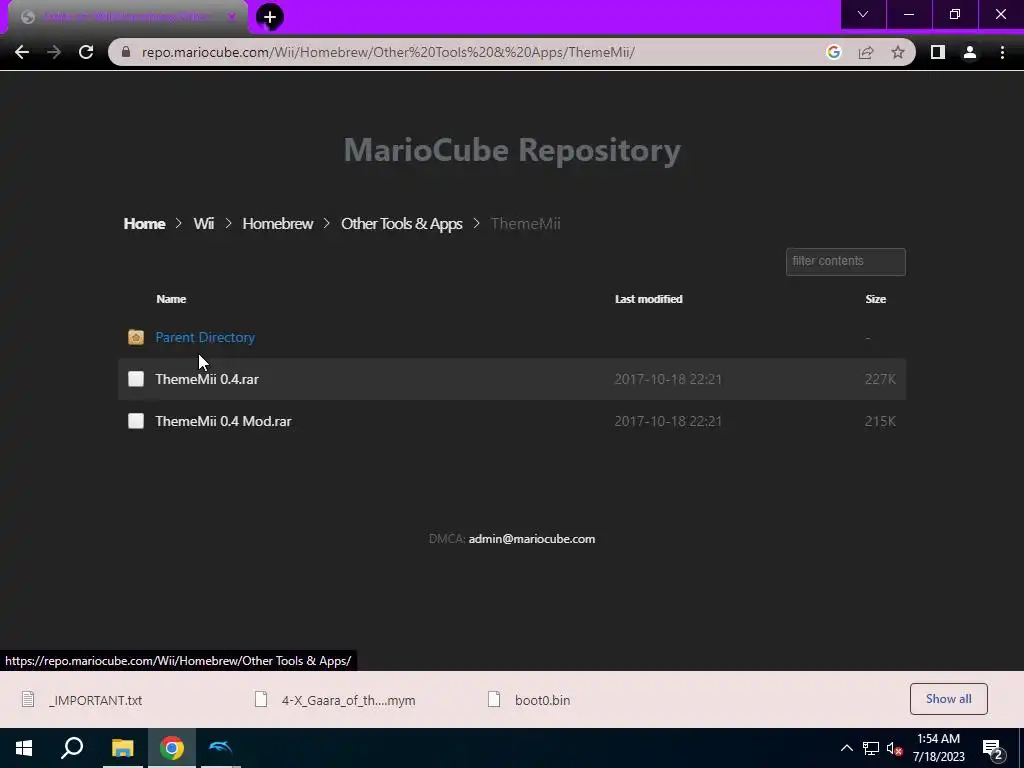This screenshot has height=768, width=1024.
Task: Click the lock icon in address bar
Action: [x=126, y=52]
